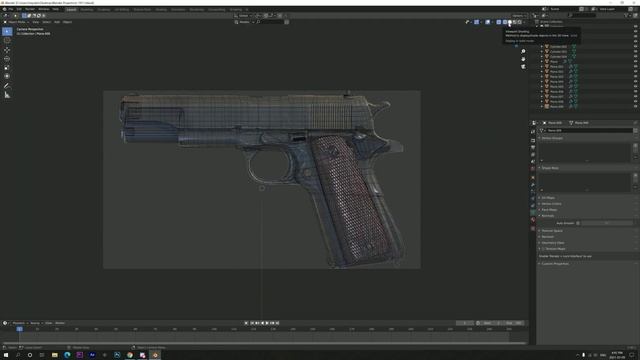
Task: Open the World properties tab
Action: 533,169
